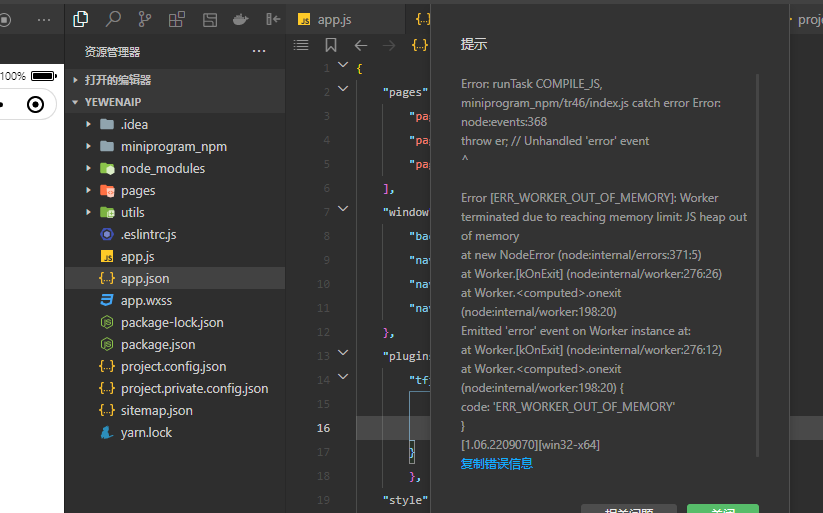
Task: Open the simulator more-options ellipsis
Action: 44,20
